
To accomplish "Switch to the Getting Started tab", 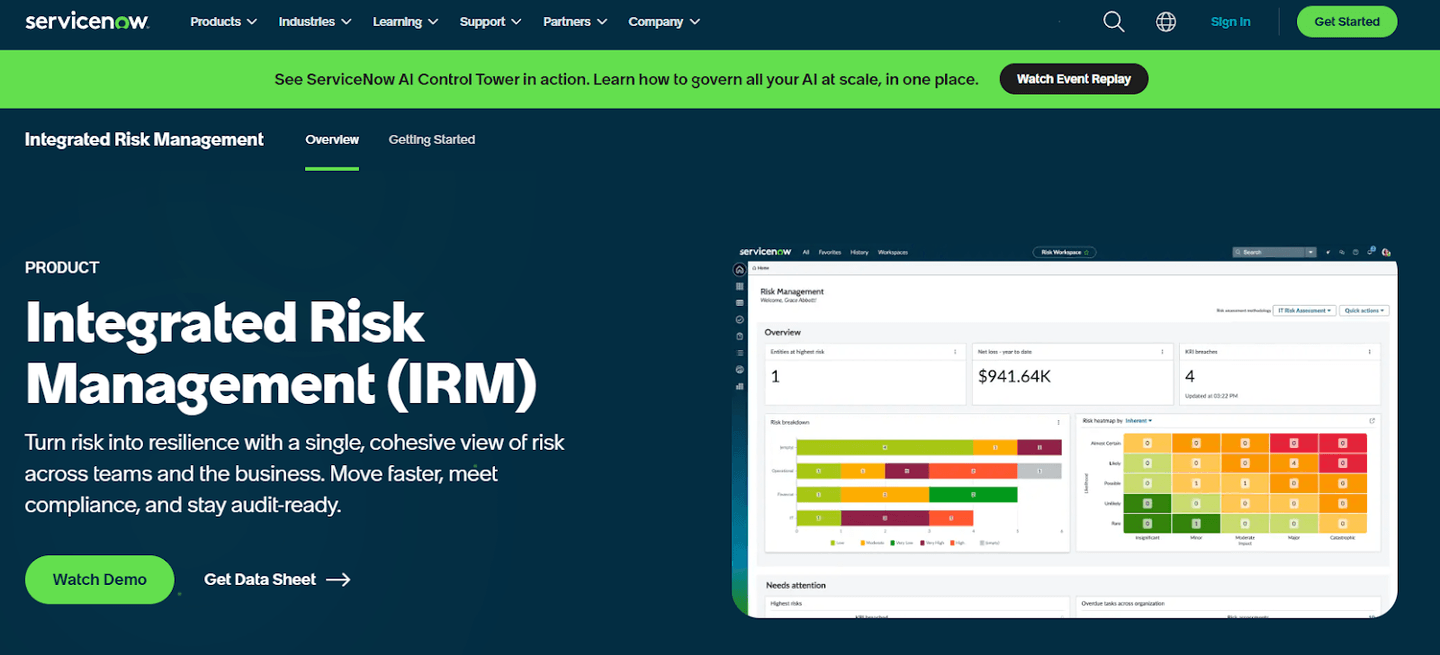I will click(x=432, y=140).
